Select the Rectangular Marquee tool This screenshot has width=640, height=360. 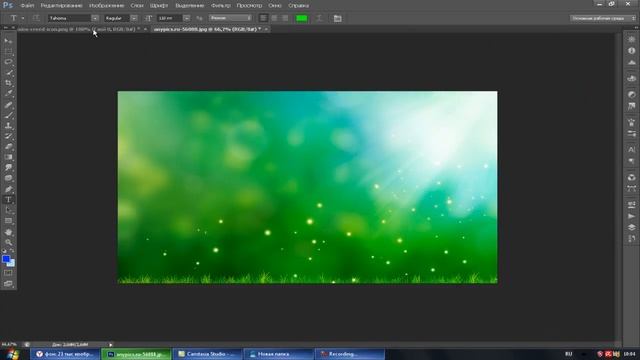[x=9, y=51]
